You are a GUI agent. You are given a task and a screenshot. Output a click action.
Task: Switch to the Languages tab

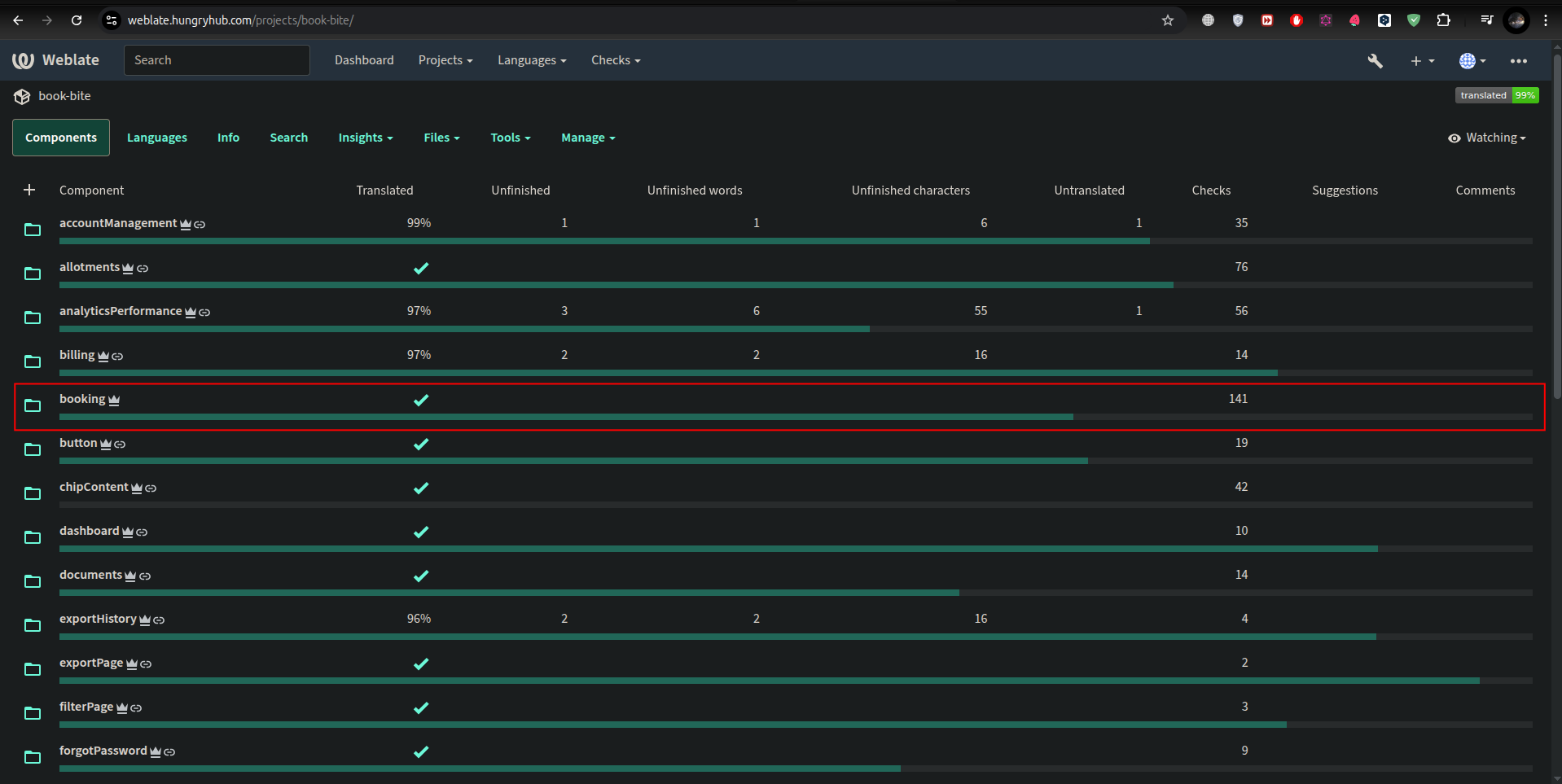click(156, 138)
